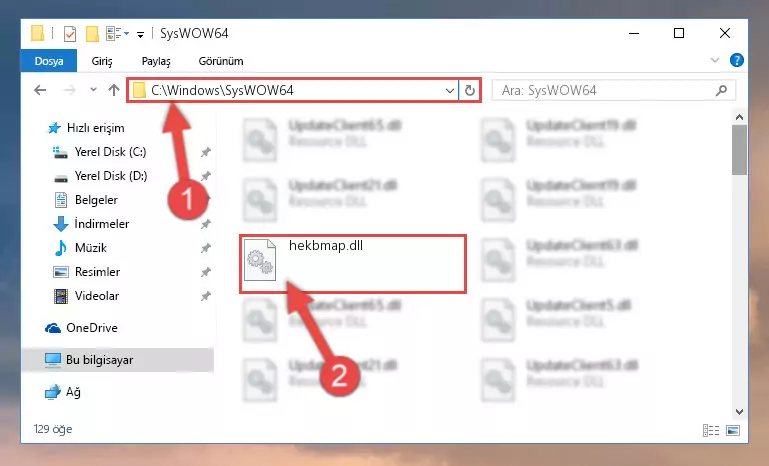Refresh the SysWOW64 folder view
Image resolution: width=769 pixels, height=466 pixels.
[x=469, y=91]
